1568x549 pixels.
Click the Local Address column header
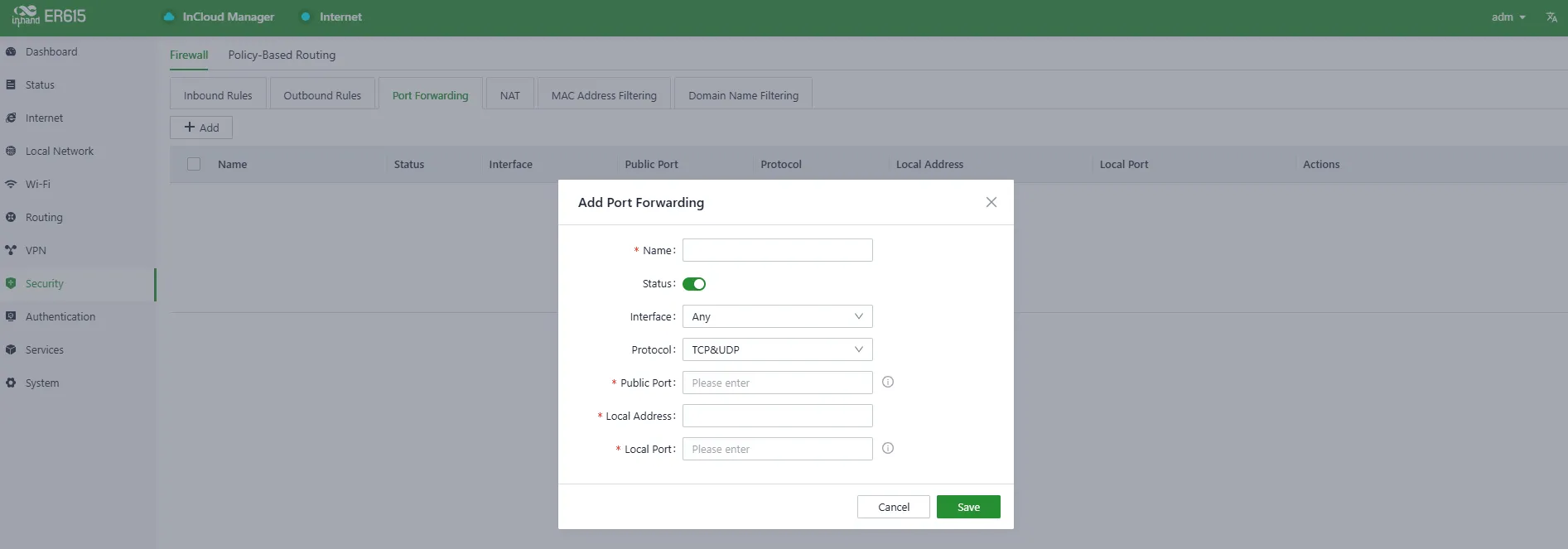[x=929, y=164]
